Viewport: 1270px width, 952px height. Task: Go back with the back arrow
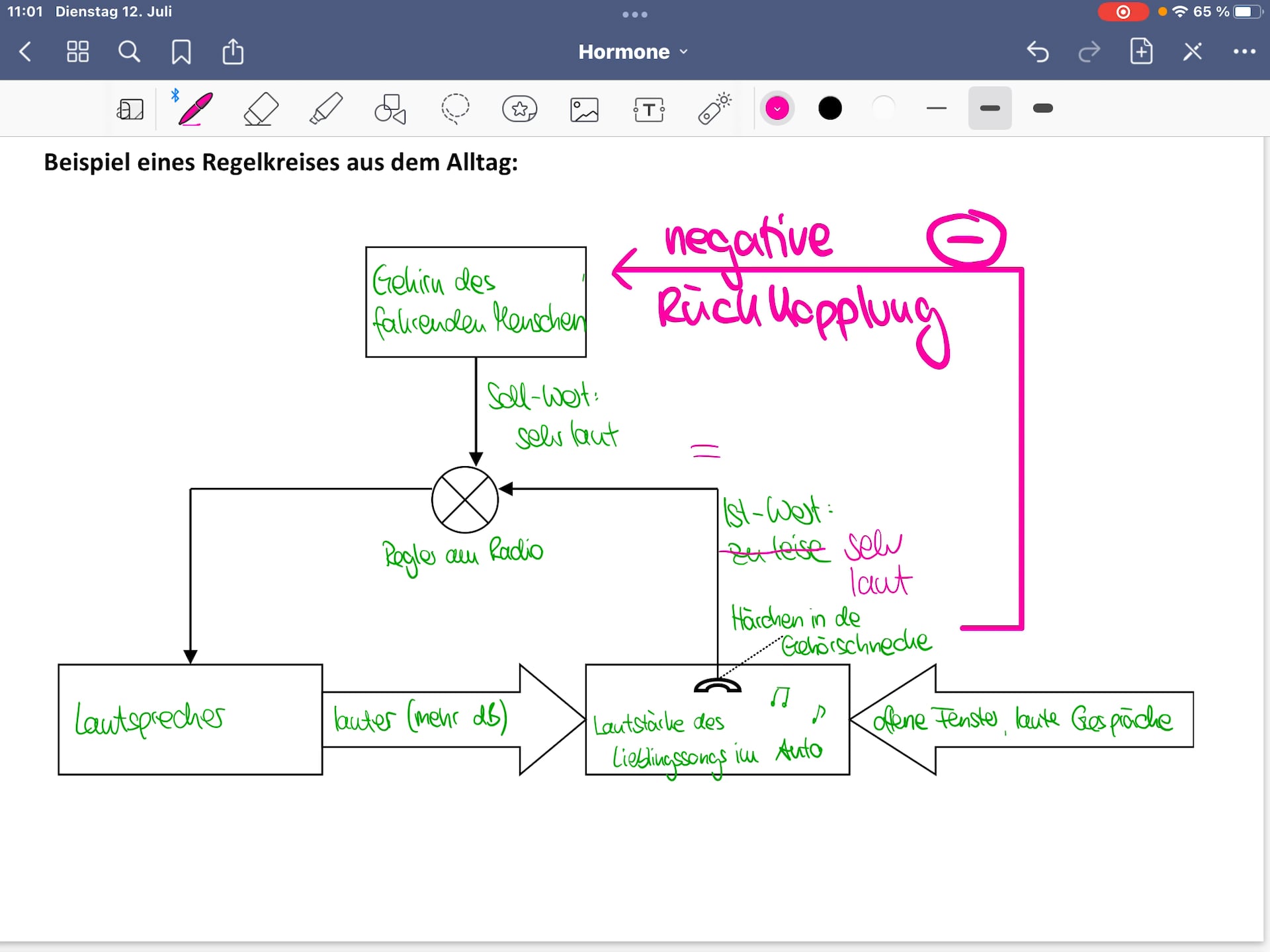(25, 52)
